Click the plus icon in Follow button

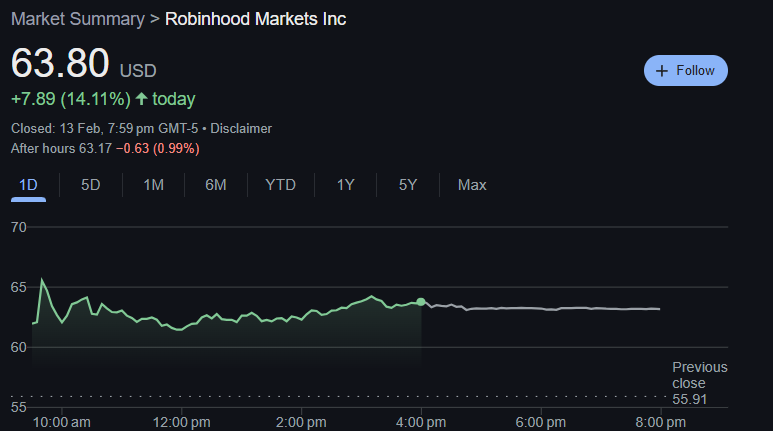click(661, 71)
